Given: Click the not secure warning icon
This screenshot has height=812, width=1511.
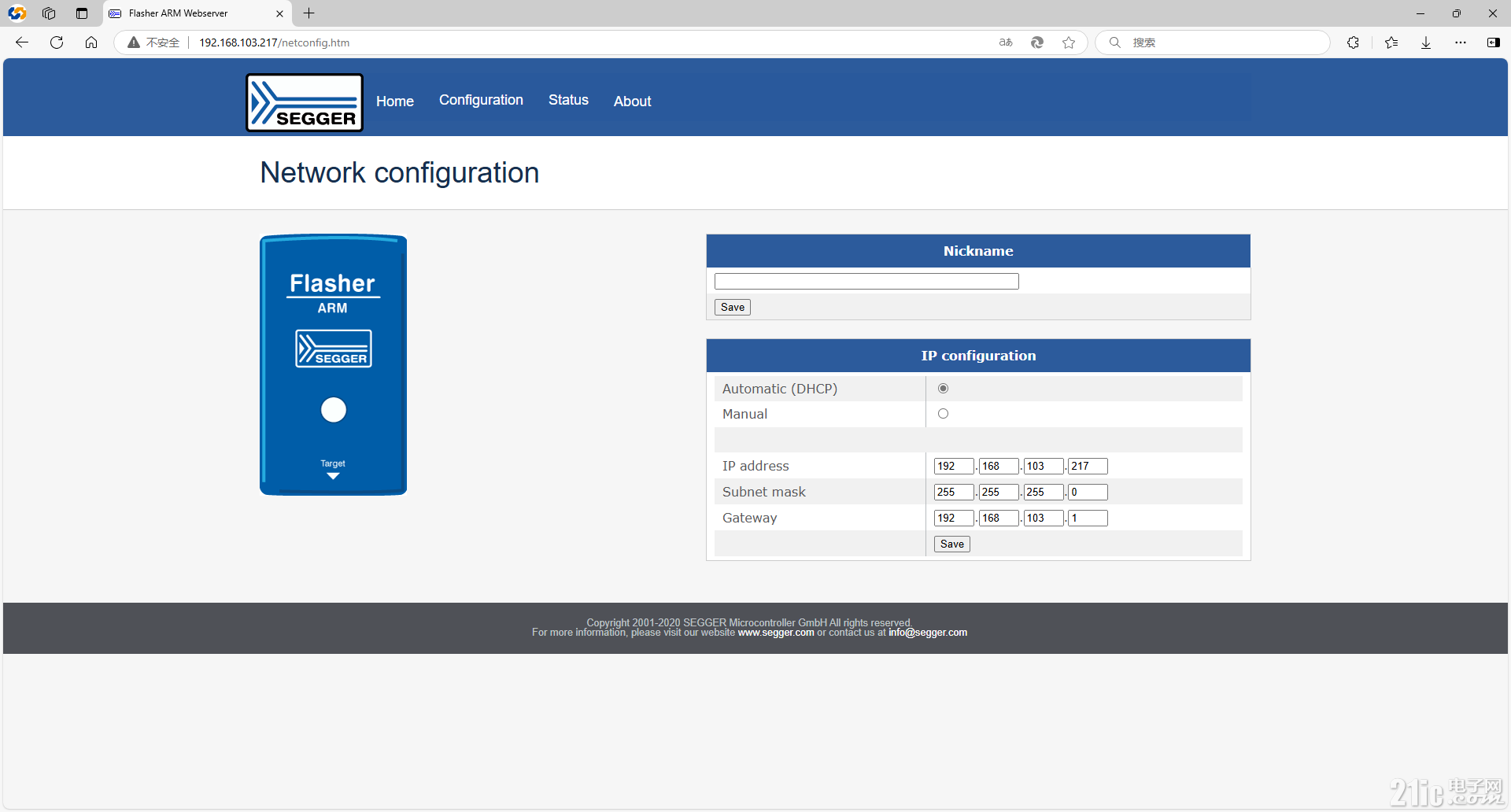Looking at the screenshot, I should point(134,42).
